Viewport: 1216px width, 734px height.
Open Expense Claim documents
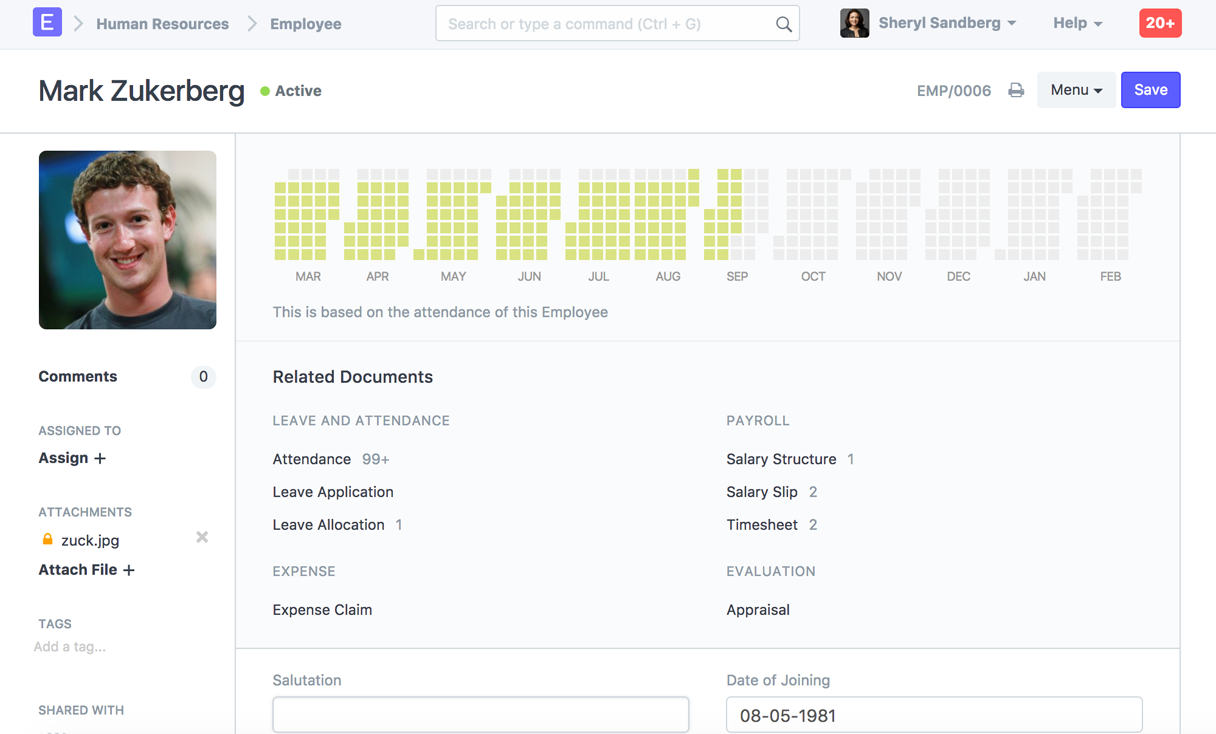322,610
